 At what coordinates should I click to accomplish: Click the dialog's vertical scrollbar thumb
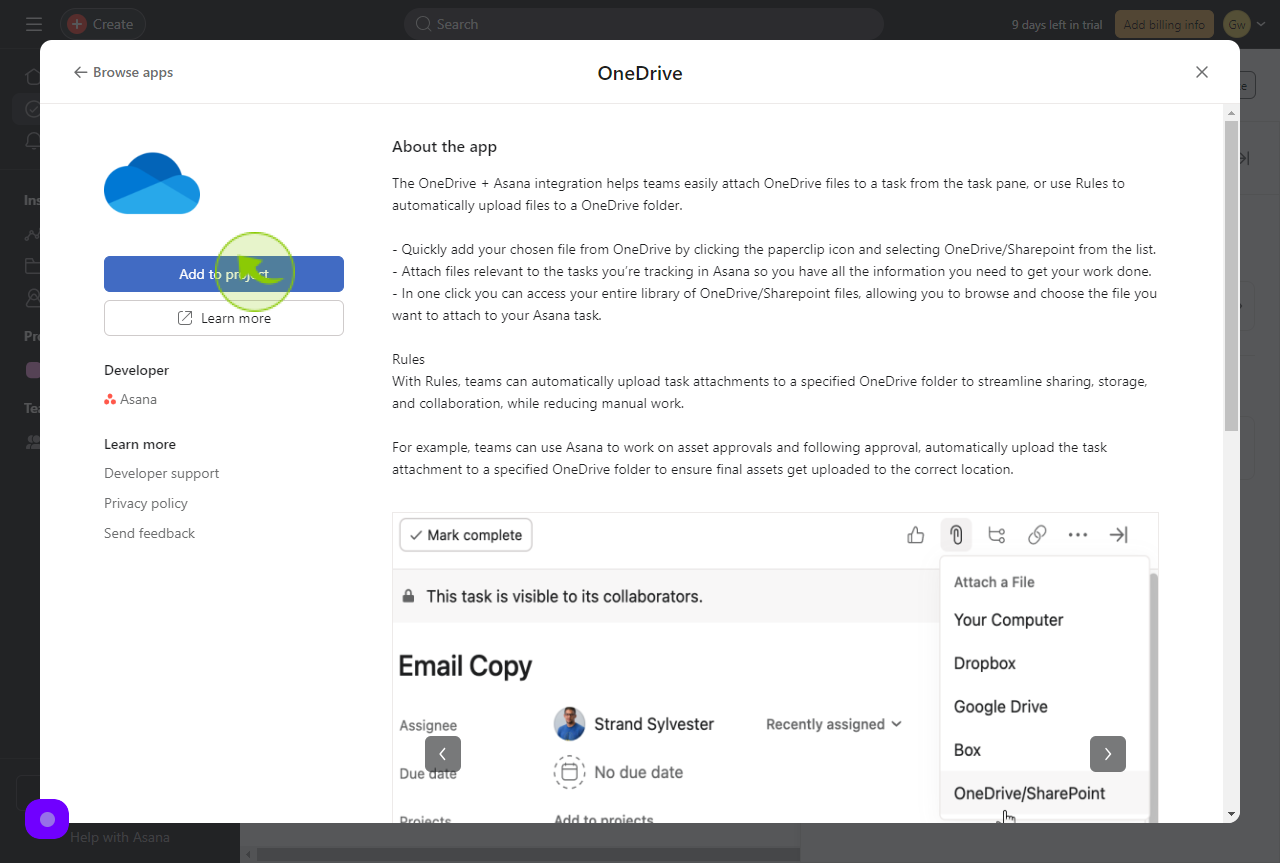coord(1231,276)
